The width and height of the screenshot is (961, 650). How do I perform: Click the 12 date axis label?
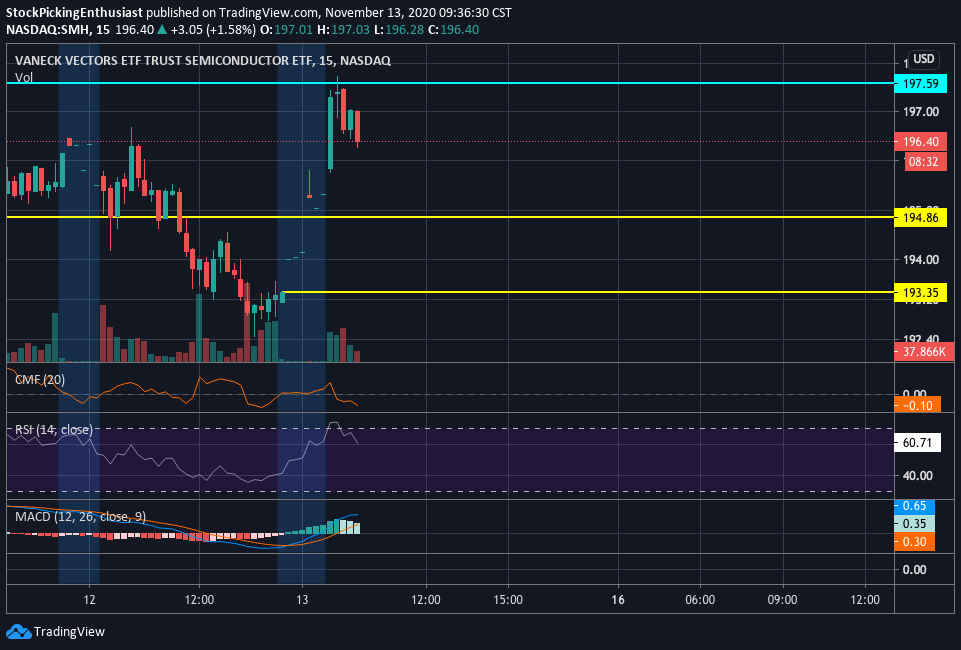click(x=89, y=599)
